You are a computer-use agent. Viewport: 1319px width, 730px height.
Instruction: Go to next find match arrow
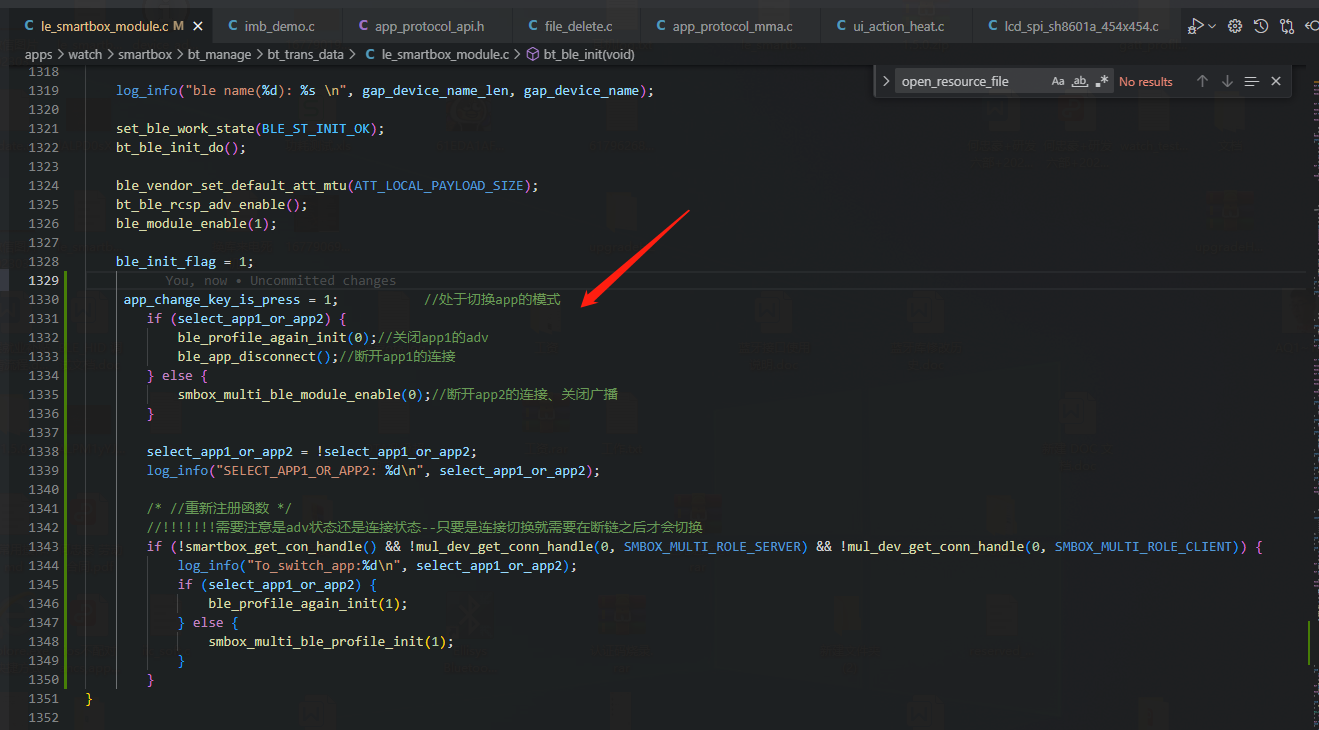(x=1227, y=81)
